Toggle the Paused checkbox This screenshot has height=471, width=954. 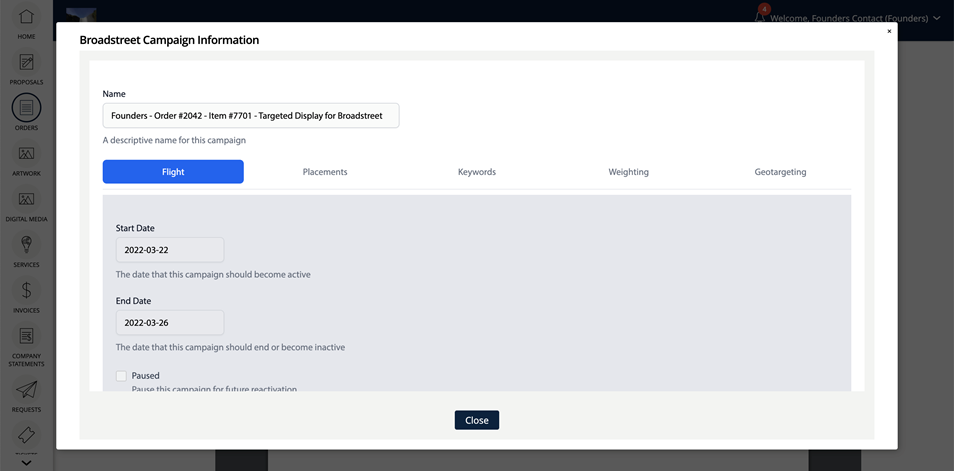click(122, 376)
